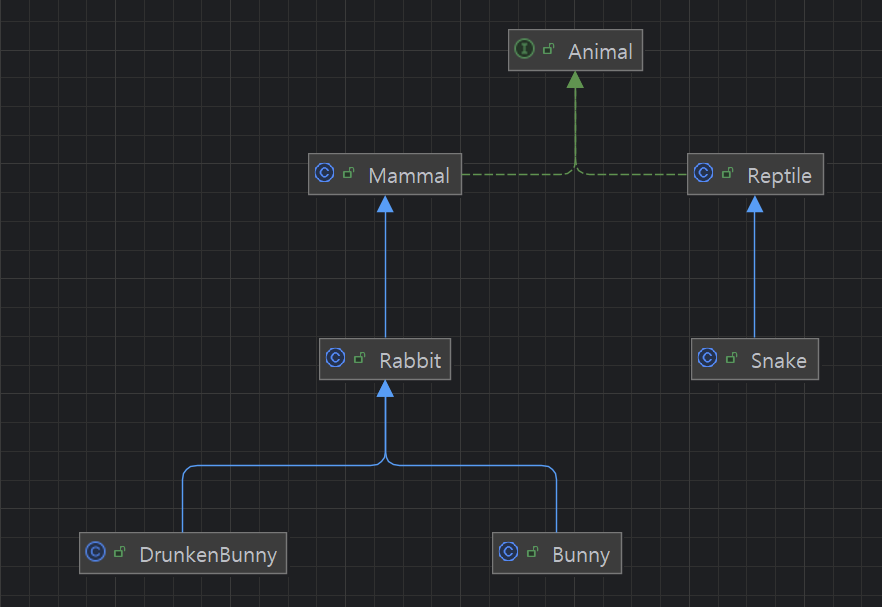Click the class icon on Reptile node

pyautogui.click(x=704, y=172)
